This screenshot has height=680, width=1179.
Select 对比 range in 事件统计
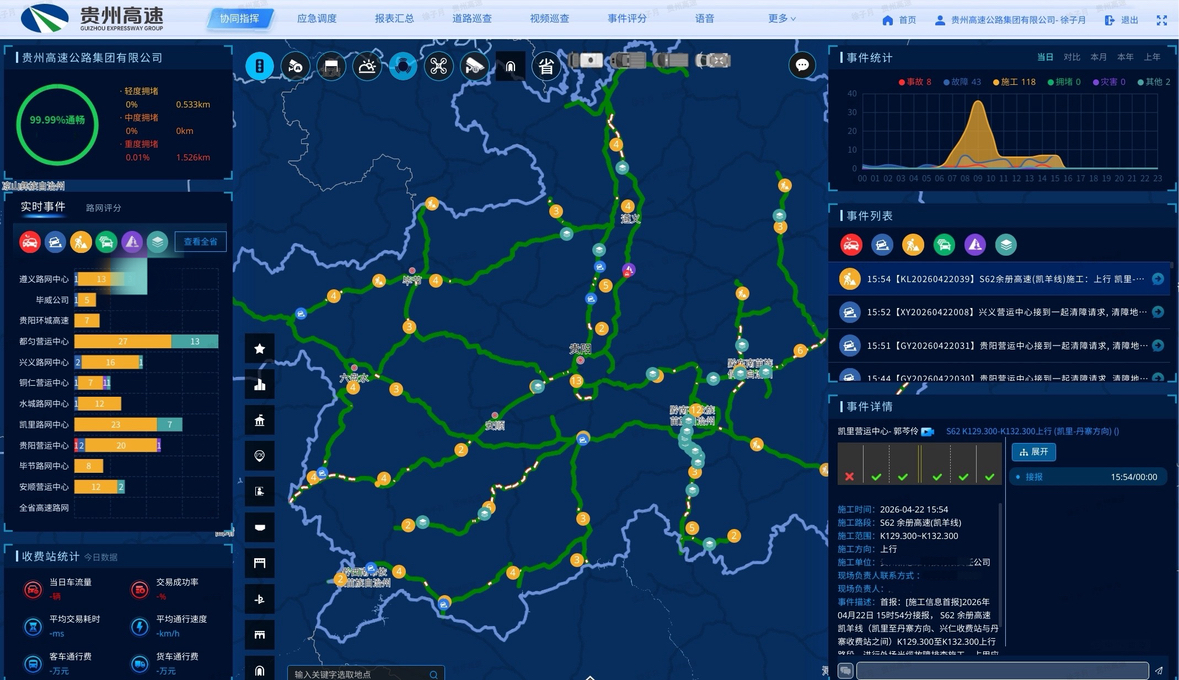pos(1071,57)
